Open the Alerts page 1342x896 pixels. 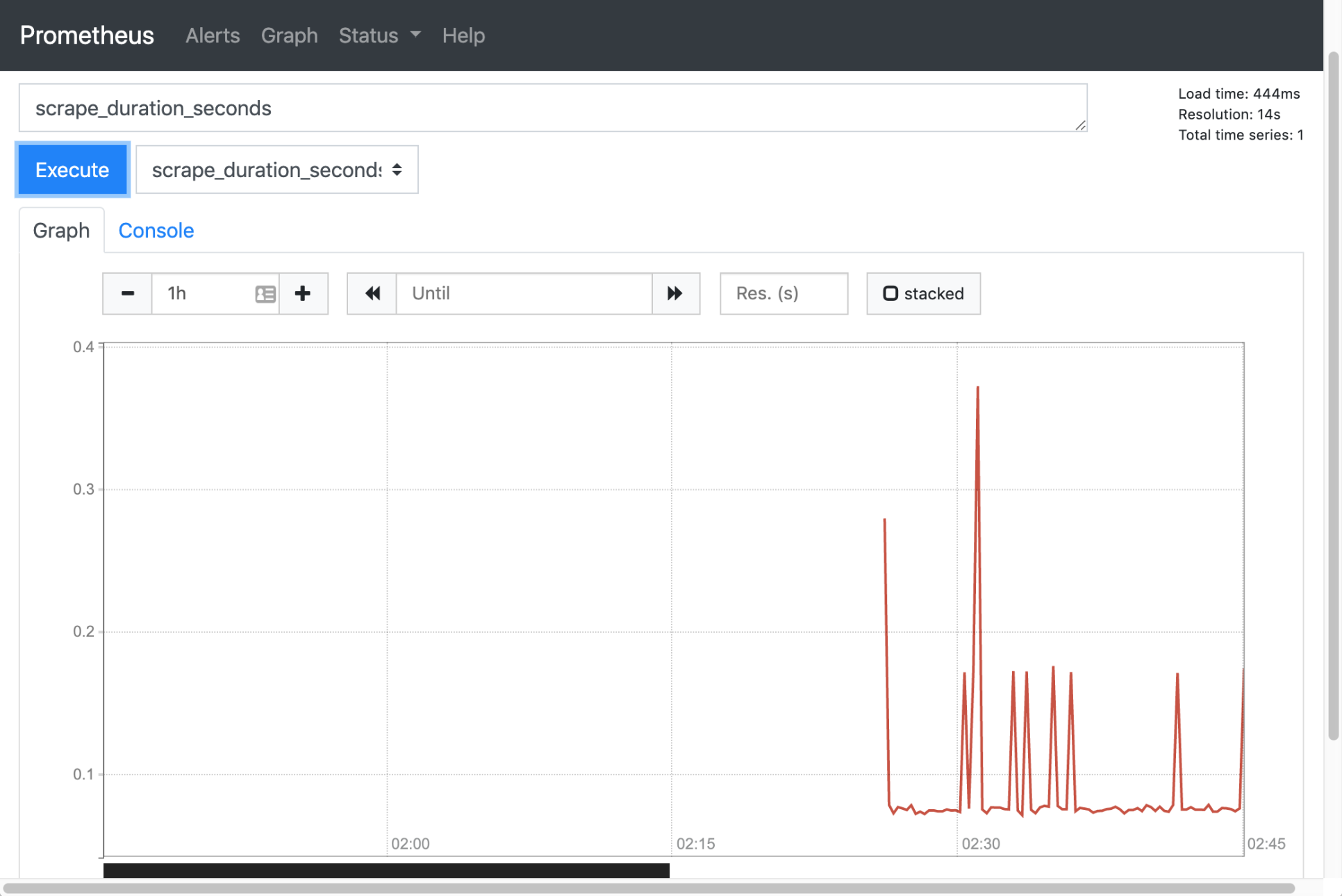(212, 35)
